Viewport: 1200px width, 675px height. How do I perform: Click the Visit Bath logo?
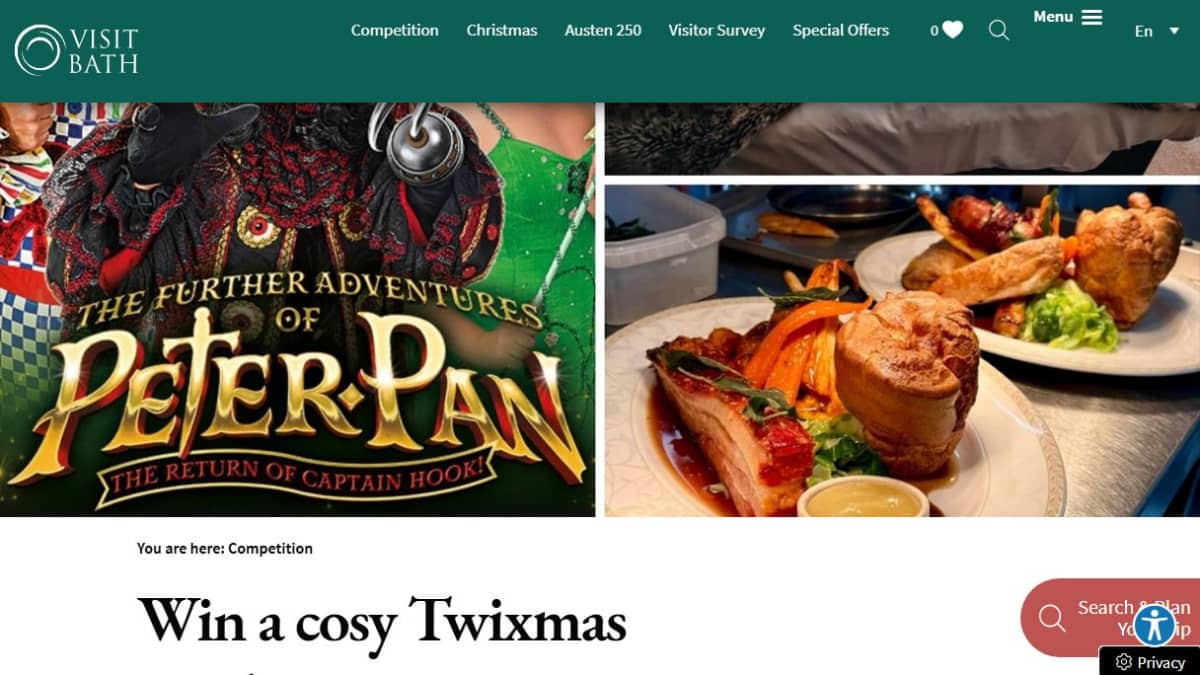coord(76,50)
